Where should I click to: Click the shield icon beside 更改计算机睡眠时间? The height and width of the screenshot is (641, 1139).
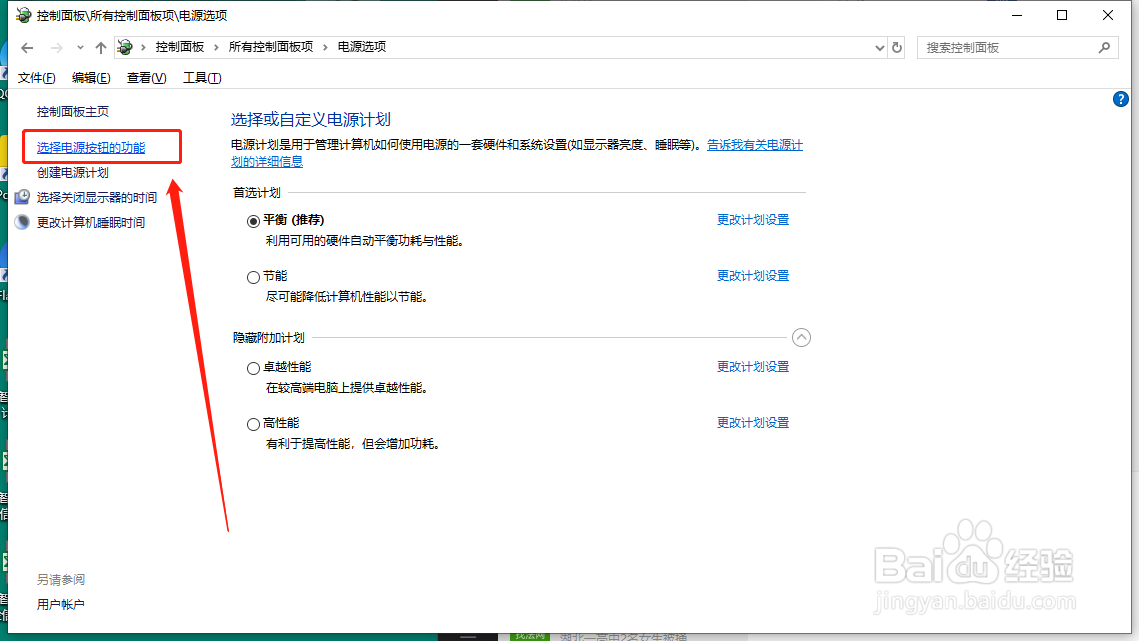[22, 222]
